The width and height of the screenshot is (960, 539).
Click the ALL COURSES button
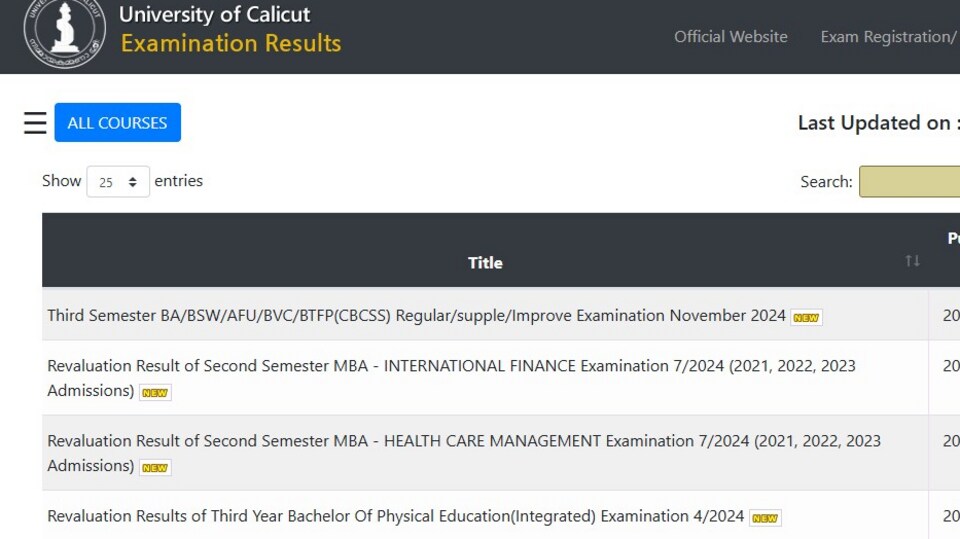[x=118, y=122]
